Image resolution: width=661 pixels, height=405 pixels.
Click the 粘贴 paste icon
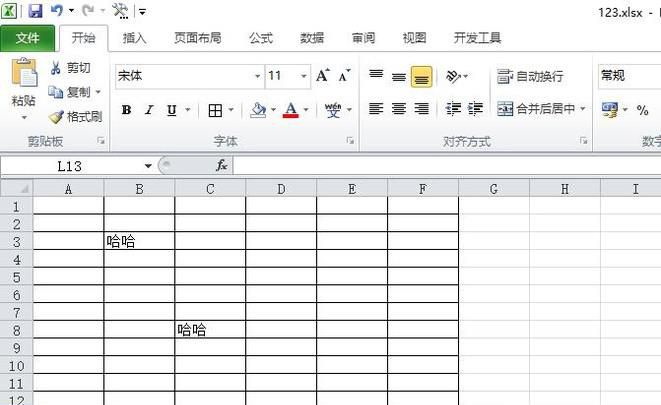pyautogui.click(x=24, y=72)
